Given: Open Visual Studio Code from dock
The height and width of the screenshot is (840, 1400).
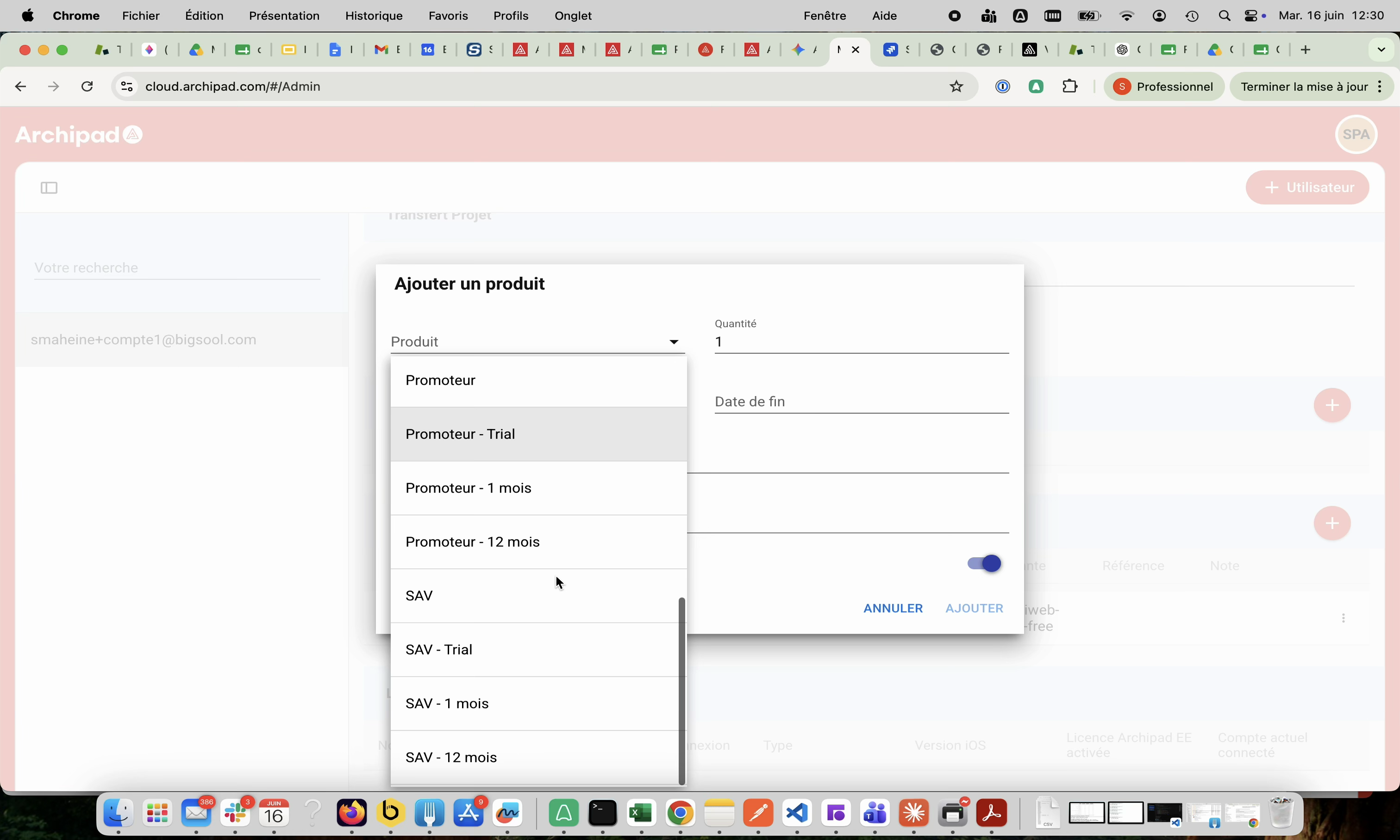Looking at the screenshot, I should [x=797, y=814].
